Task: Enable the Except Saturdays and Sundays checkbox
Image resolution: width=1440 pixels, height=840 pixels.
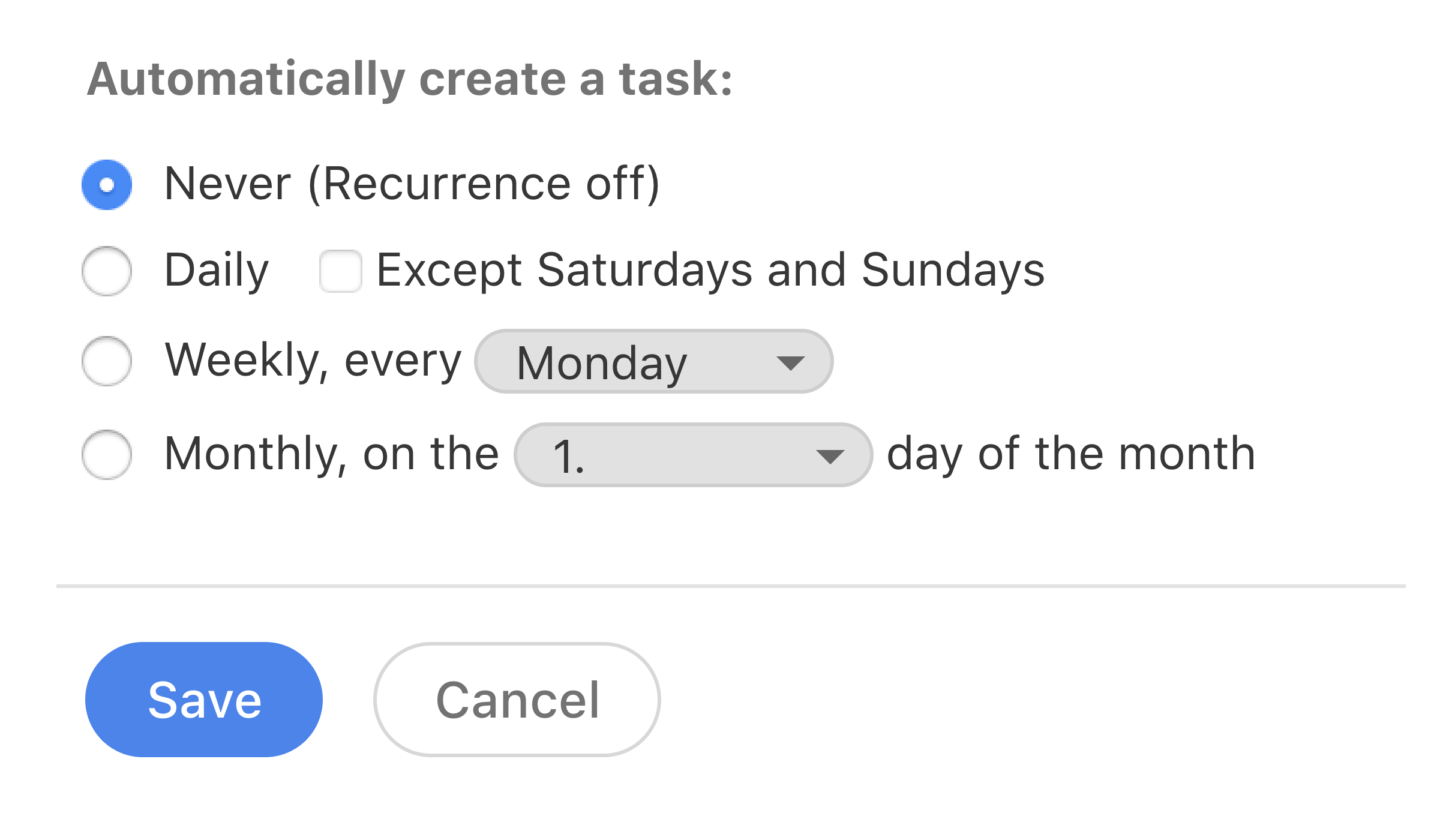Action: pyautogui.click(x=340, y=271)
